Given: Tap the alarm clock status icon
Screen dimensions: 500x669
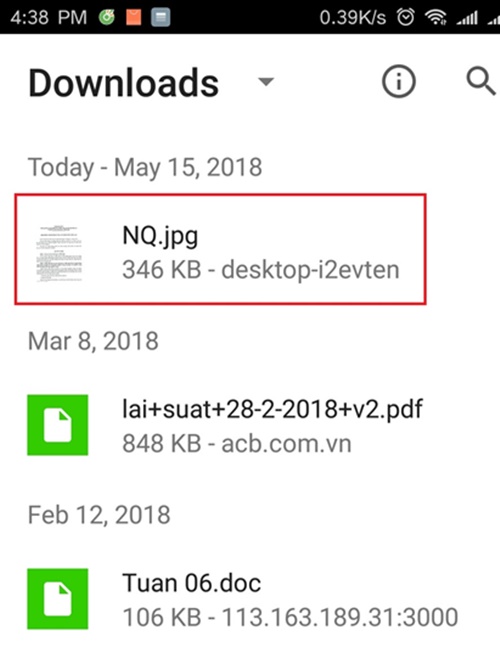Looking at the screenshot, I should (405, 17).
